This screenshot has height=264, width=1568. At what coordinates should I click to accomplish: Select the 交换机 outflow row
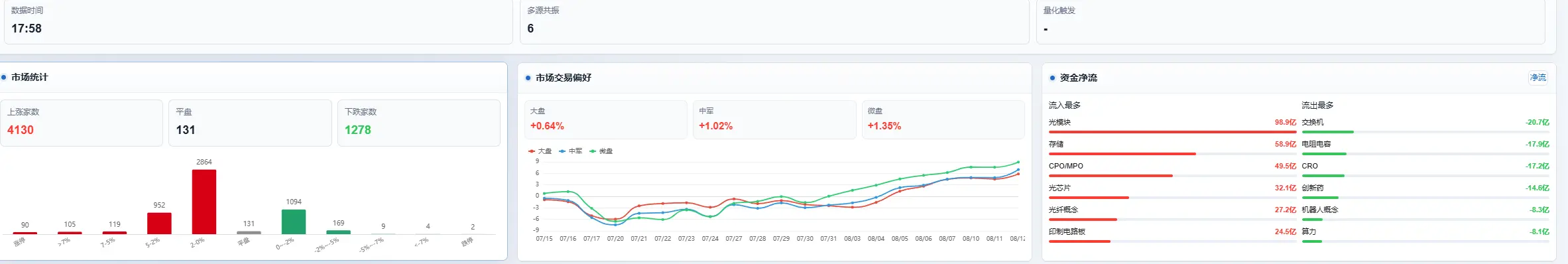[x=1425, y=125]
